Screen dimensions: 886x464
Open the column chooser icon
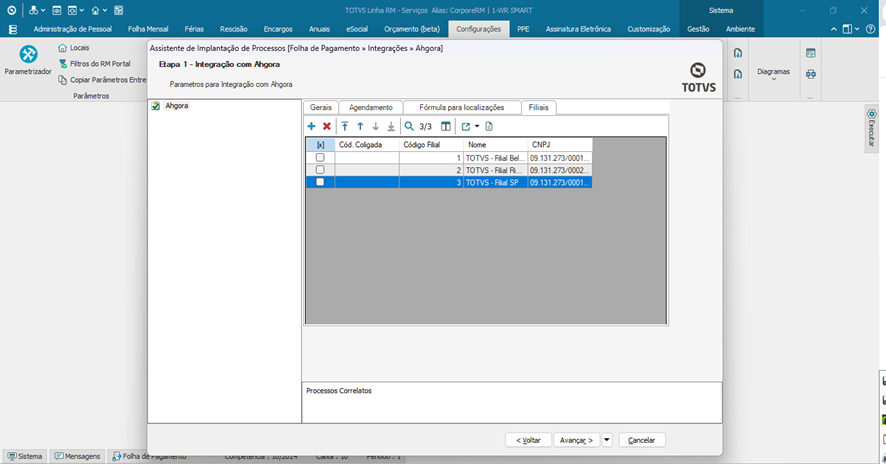pos(446,127)
